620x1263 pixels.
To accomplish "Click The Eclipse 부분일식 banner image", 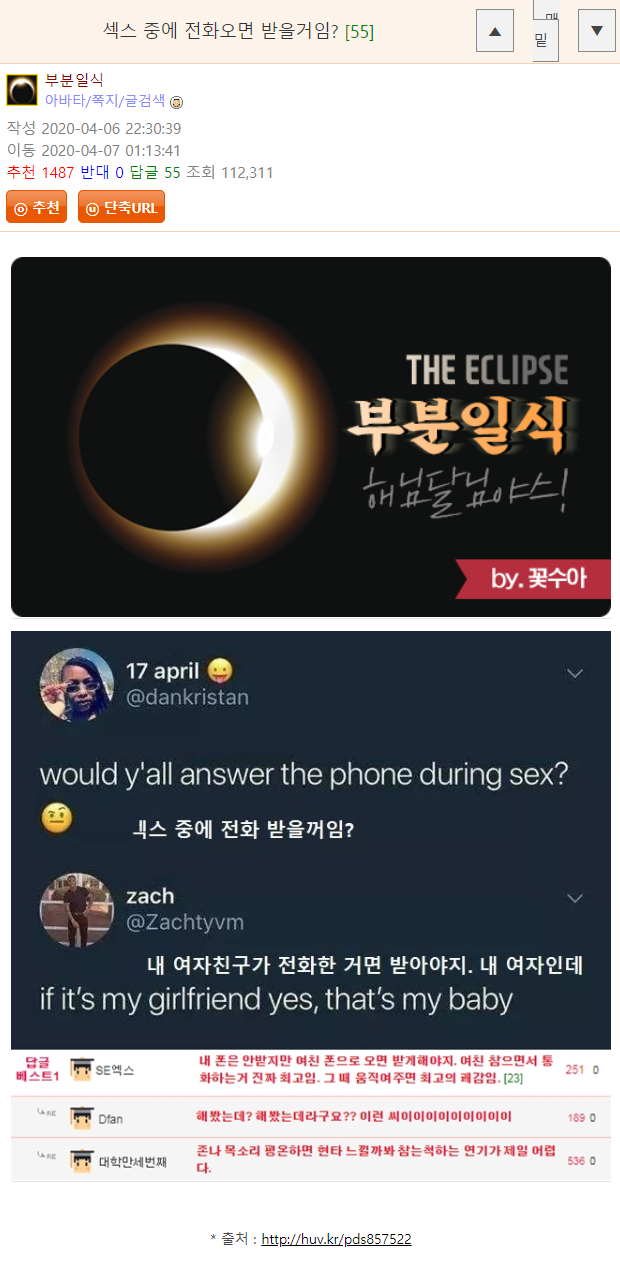I will [311, 437].
